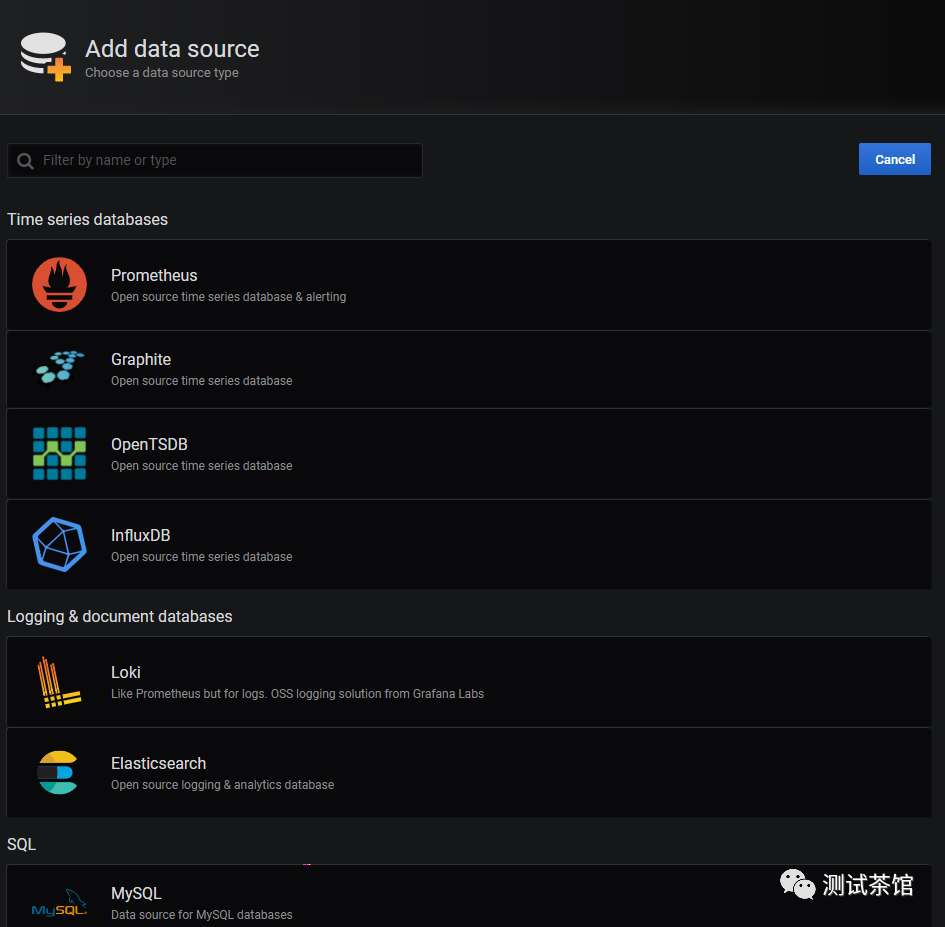The height and width of the screenshot is (927, 945).
Task: Choose the Graphite data source title
Action: point(141,359)
